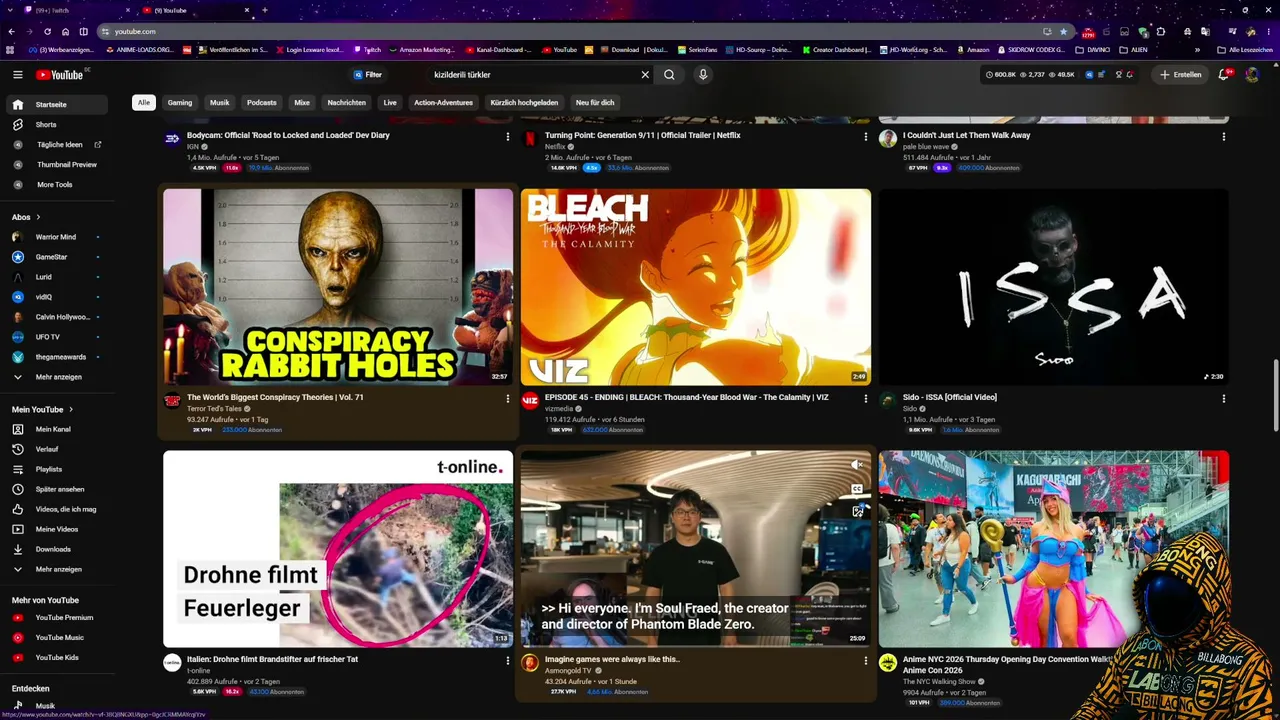Screen dimensions: 1280x720
Task: Open the Abos section header
Action: coord(26,217)
